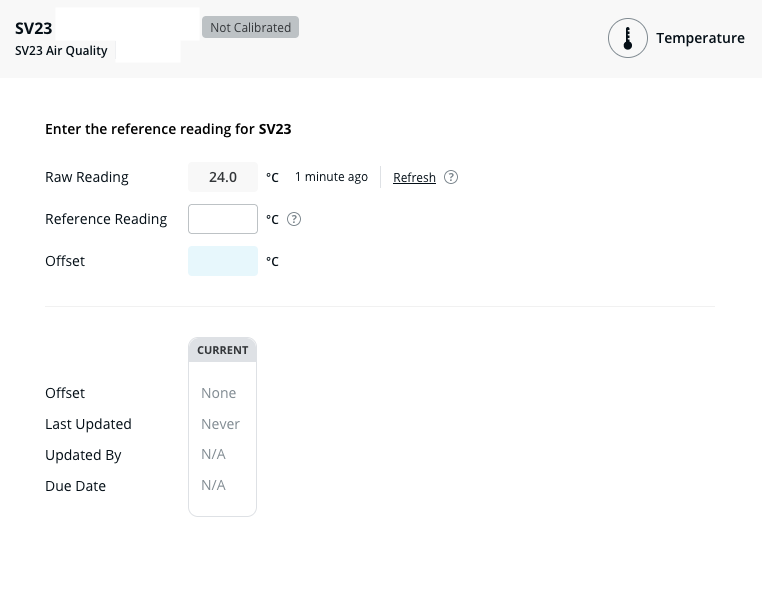Viewport: 762px width, 598px height.
Task: Click the '1 minute ago' timestamp
Action: coord(331,177)
